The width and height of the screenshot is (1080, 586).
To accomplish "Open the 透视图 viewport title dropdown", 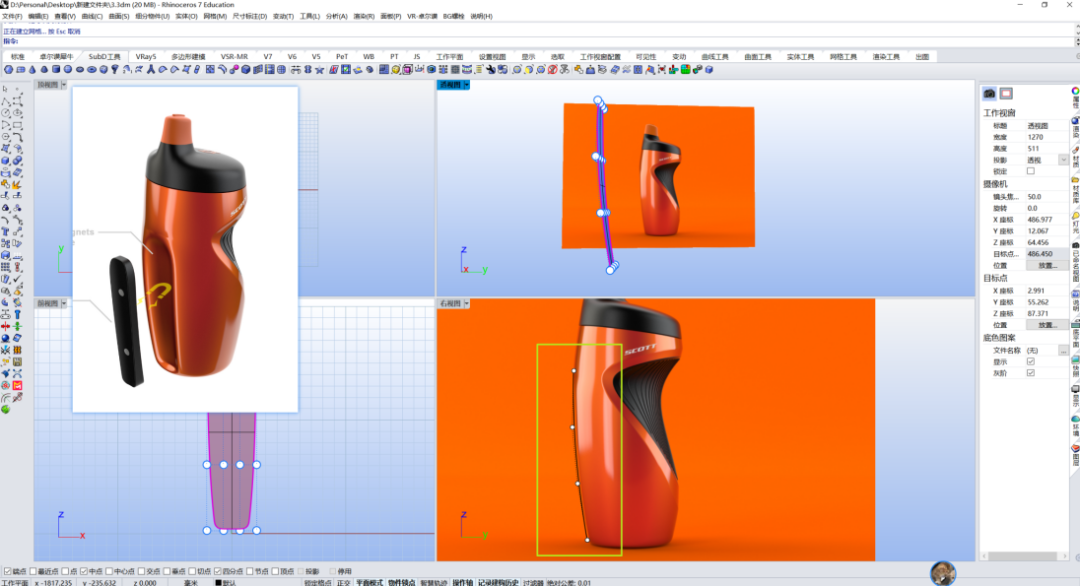I will pos(466,85).
